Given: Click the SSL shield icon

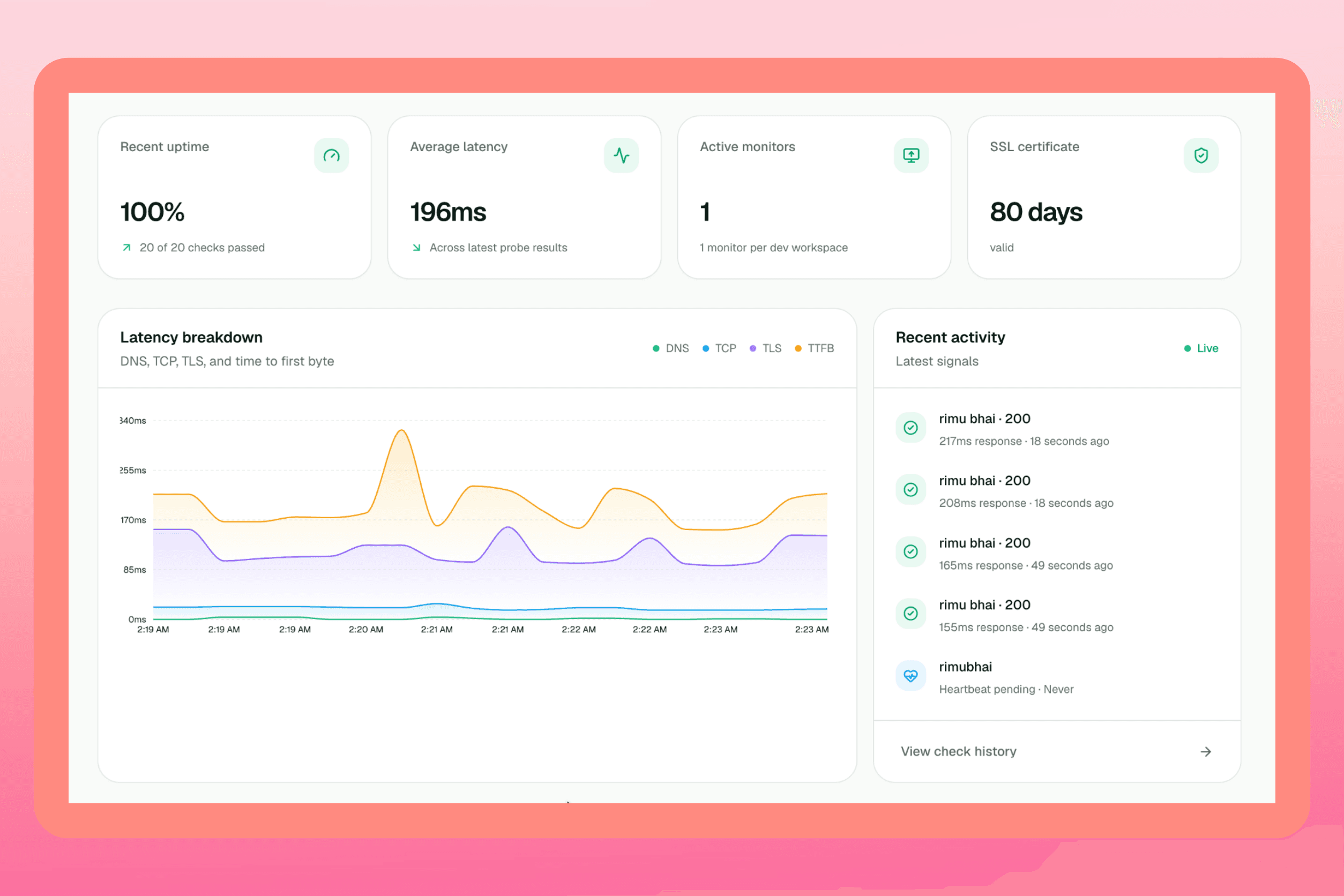Looking at the screenshot, I should pyautogui.click(x=1201, y=155).
